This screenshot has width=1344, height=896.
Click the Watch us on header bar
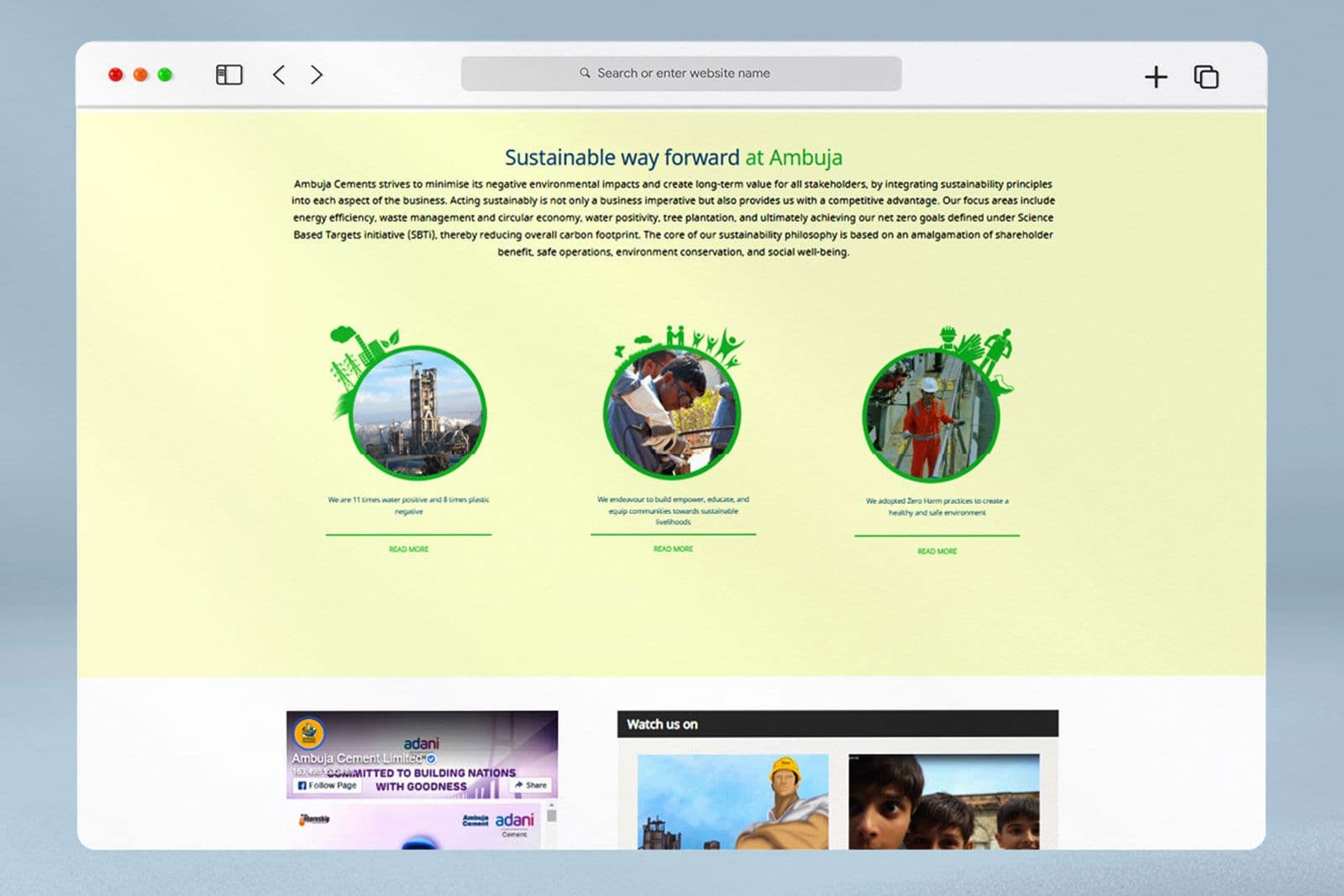tap(837, 724)
